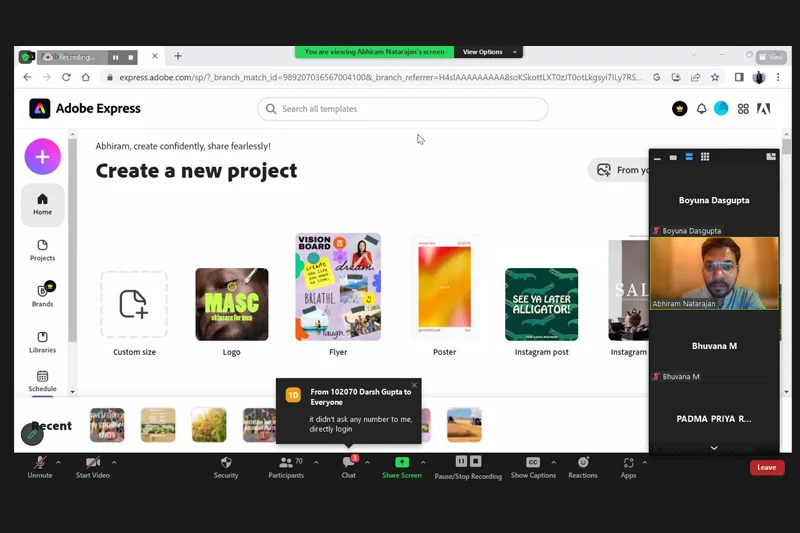Expand the arrow beside Chat
The image size is (800, 533).
tap(367, 463)
